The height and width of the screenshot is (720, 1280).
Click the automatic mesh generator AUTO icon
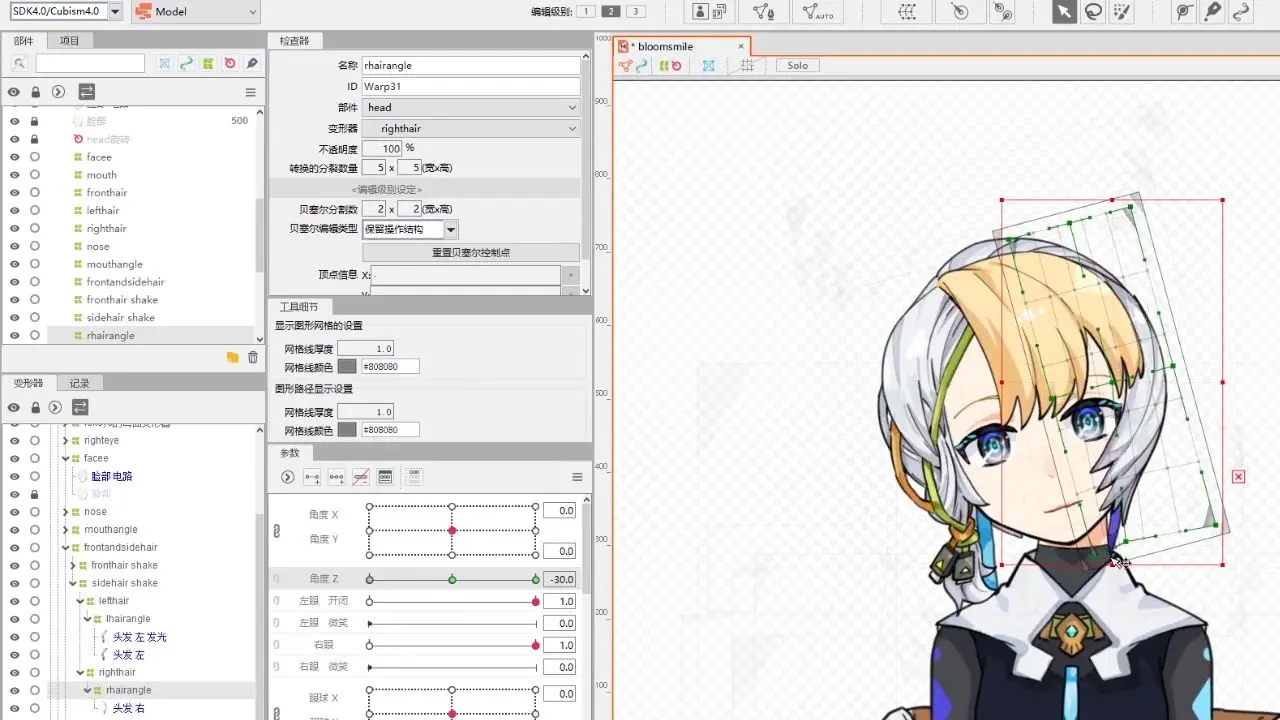[x=818, y=11]
